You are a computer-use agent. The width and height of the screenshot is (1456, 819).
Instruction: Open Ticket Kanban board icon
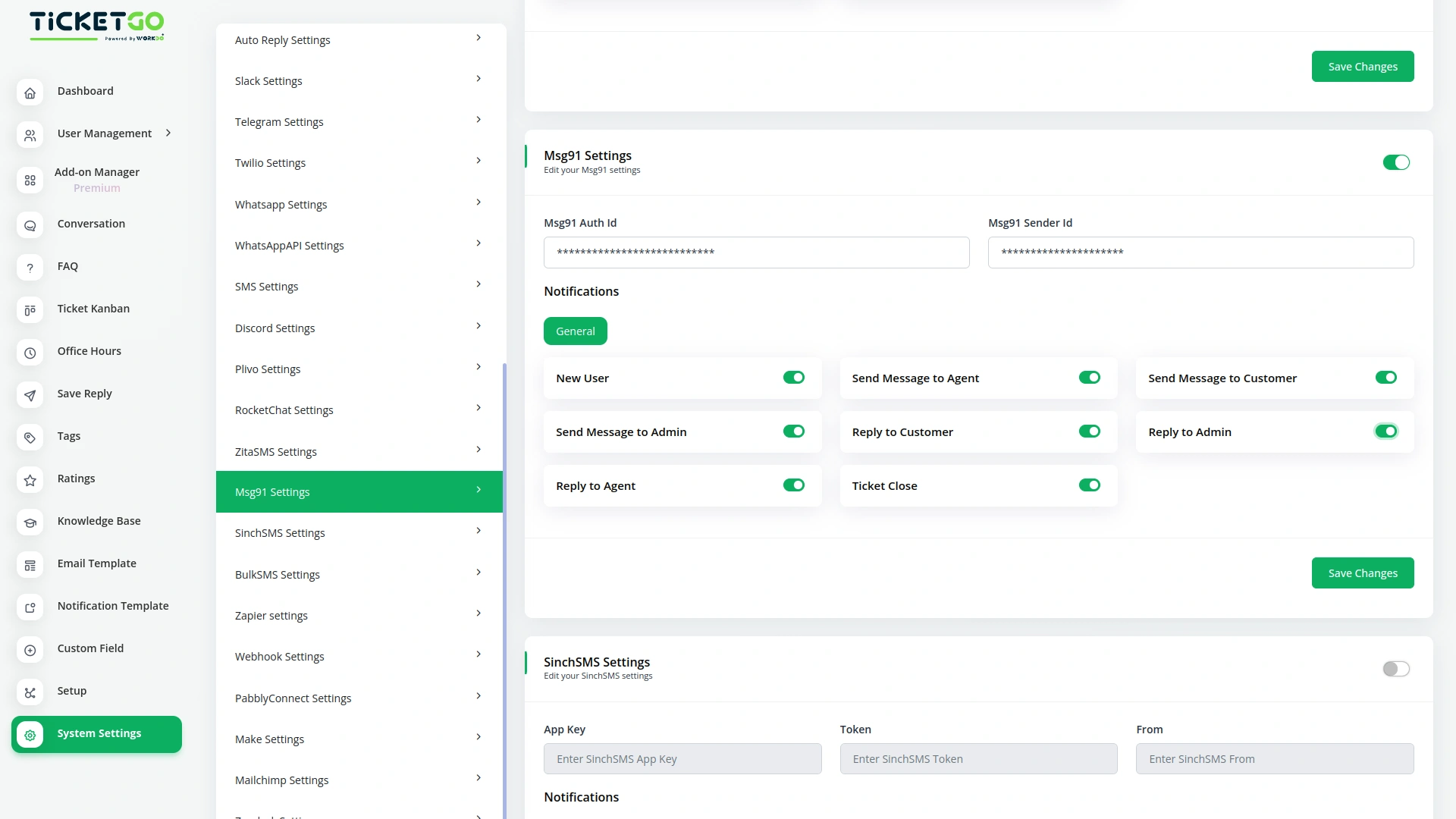pyautogui.click(x=30, y=310)
